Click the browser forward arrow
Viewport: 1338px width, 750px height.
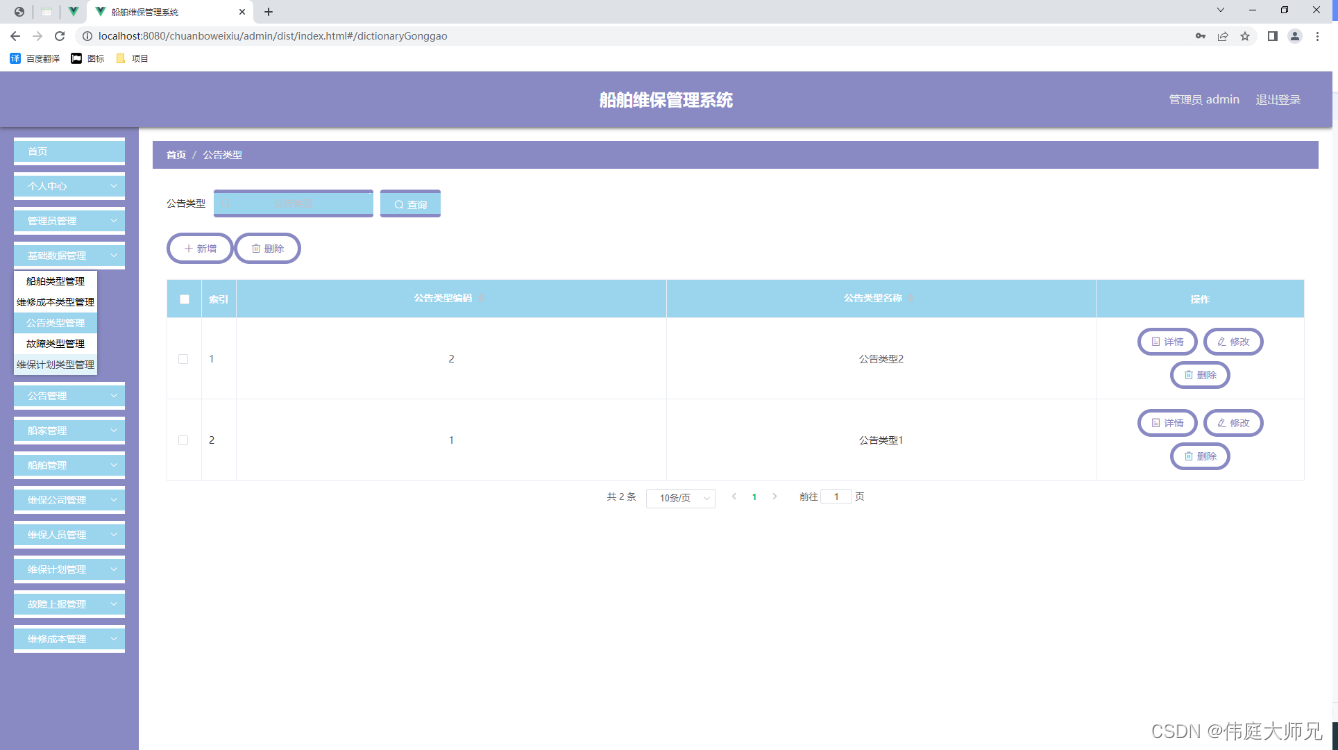pyautogui.click(x=37, y=36)
